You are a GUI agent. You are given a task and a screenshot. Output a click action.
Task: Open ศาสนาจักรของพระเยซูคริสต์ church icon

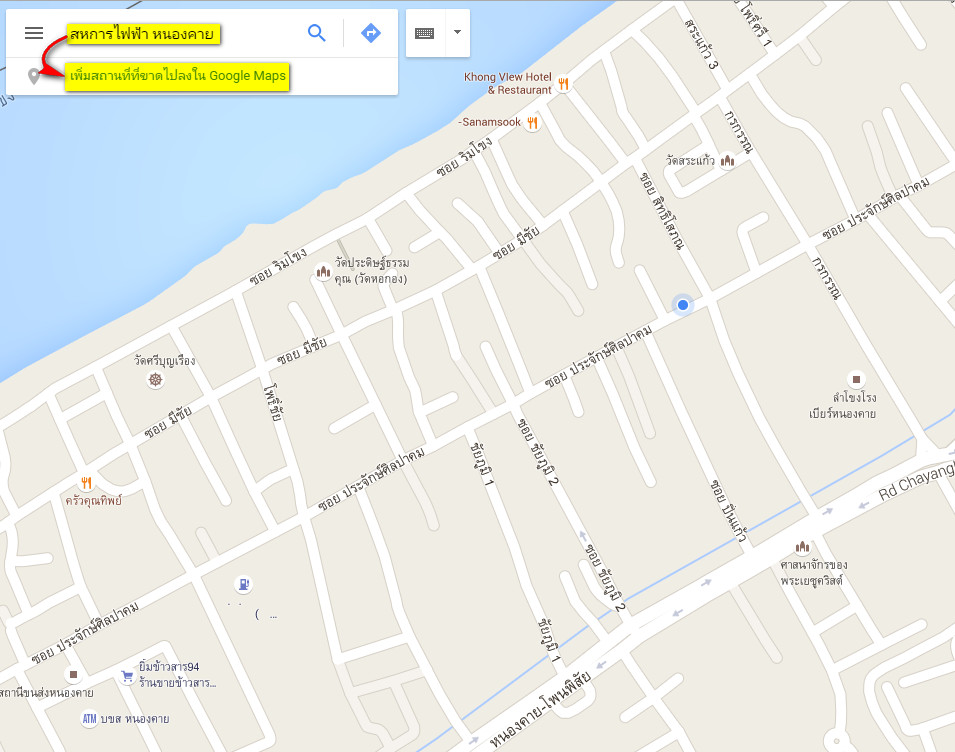(802, 546)
